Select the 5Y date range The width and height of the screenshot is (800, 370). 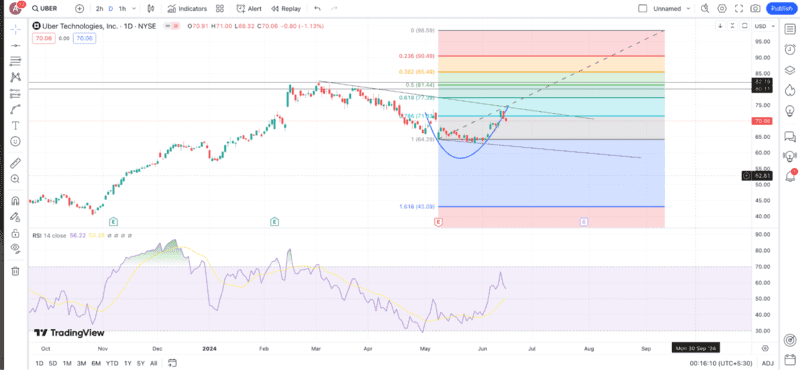pyautogui.click(x=140, y=363)
